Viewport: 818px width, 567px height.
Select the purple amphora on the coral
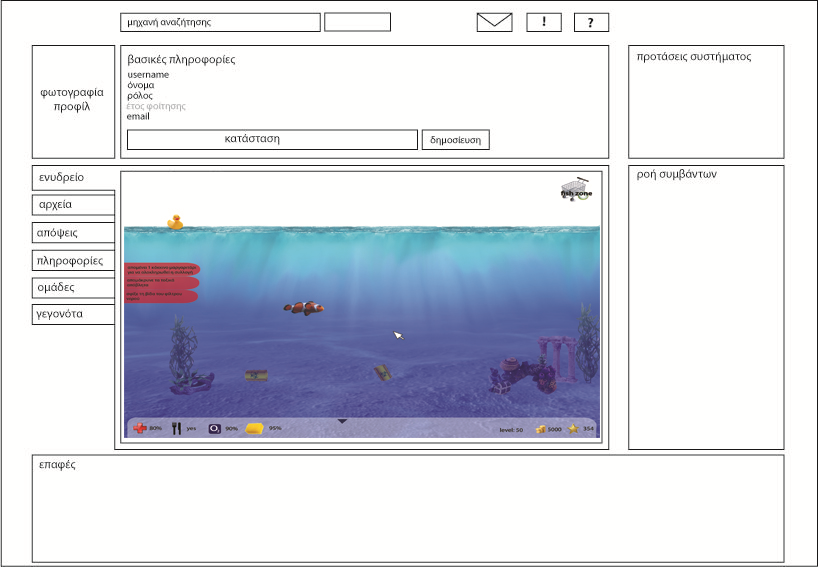(x=511, y=363)
